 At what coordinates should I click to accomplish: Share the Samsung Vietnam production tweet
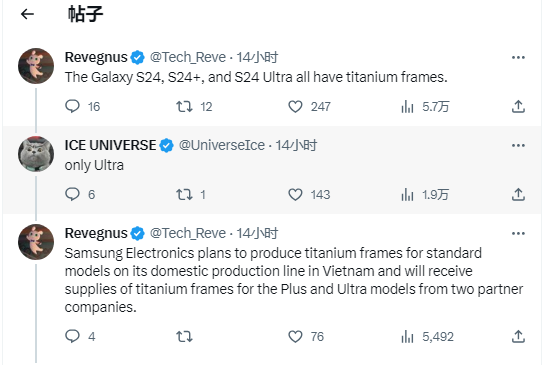tap(518, 336)
